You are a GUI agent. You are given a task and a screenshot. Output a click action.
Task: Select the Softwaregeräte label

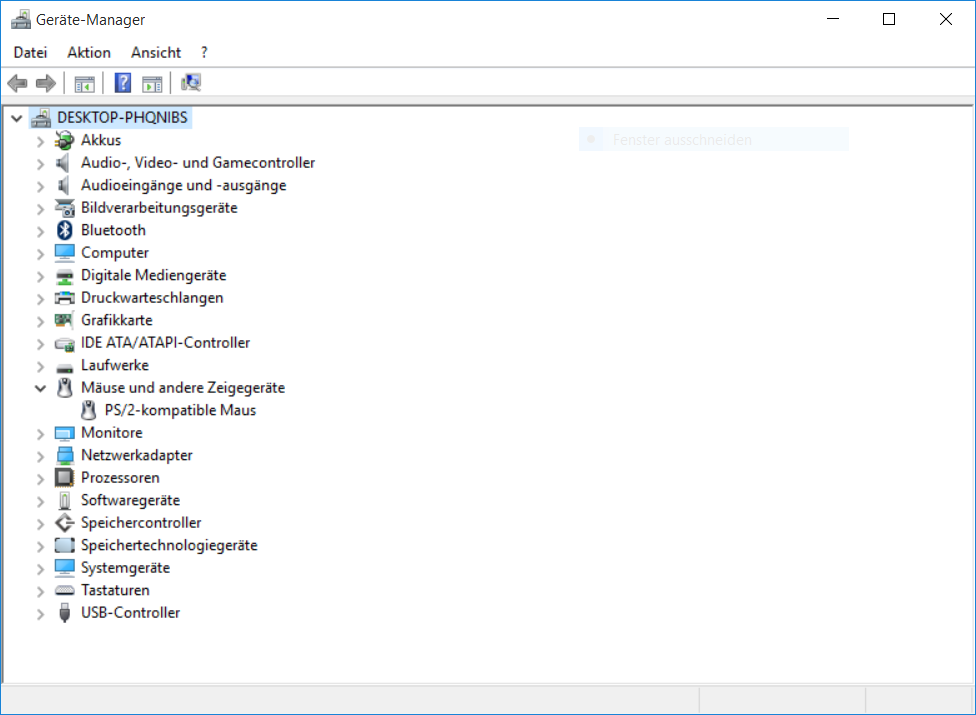(x=130, y=500)
